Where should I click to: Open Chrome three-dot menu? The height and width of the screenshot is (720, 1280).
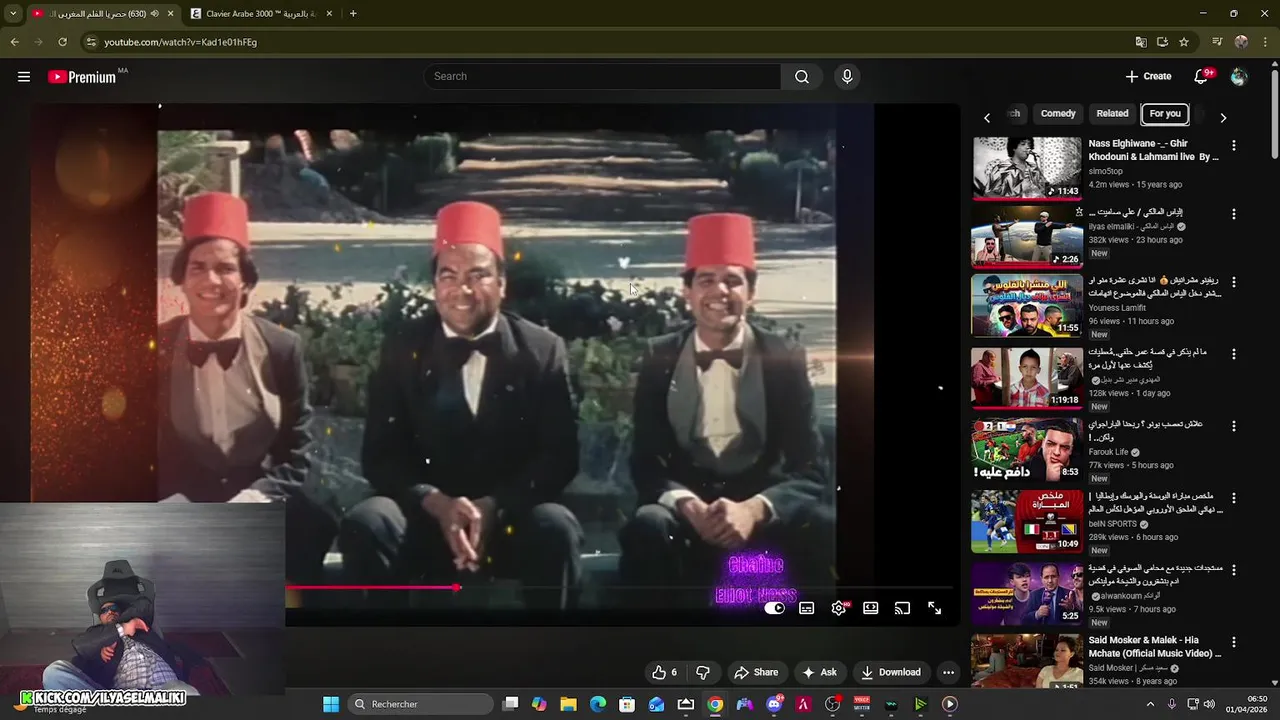[1265, 42]
